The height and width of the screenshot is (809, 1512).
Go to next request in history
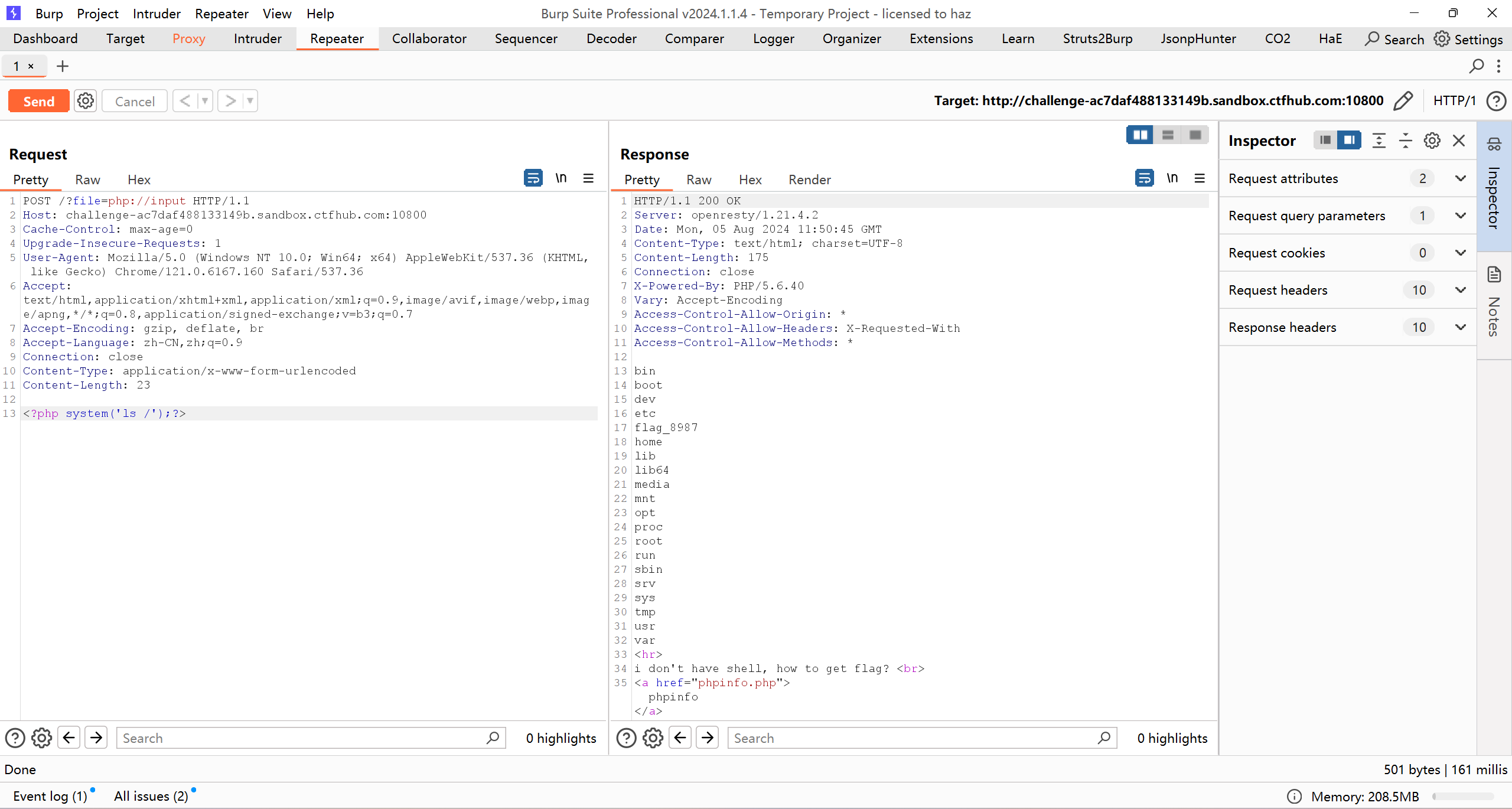click(x=230, y=101)
